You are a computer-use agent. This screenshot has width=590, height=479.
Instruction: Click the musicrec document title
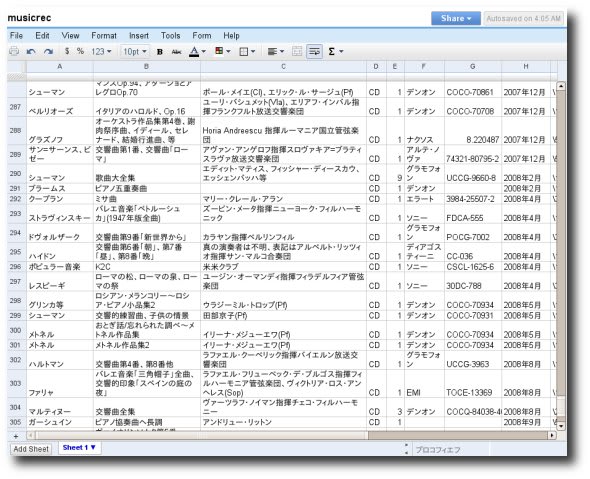tap(29, 18)
